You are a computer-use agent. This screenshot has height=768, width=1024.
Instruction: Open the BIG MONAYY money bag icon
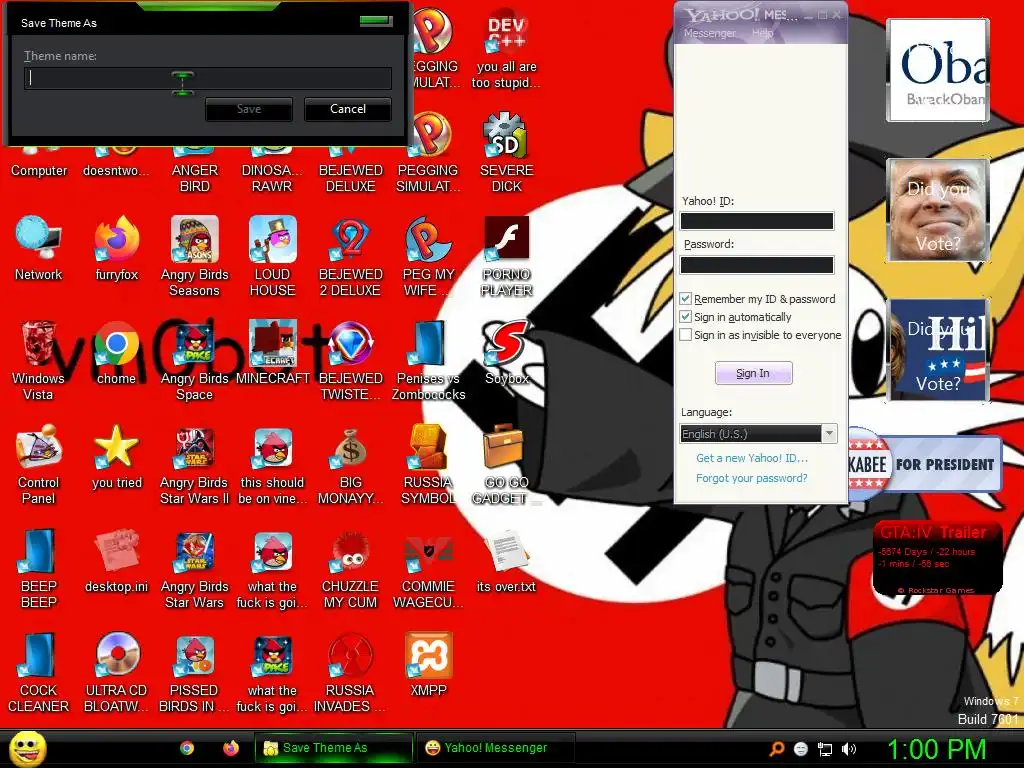(350, 464)
